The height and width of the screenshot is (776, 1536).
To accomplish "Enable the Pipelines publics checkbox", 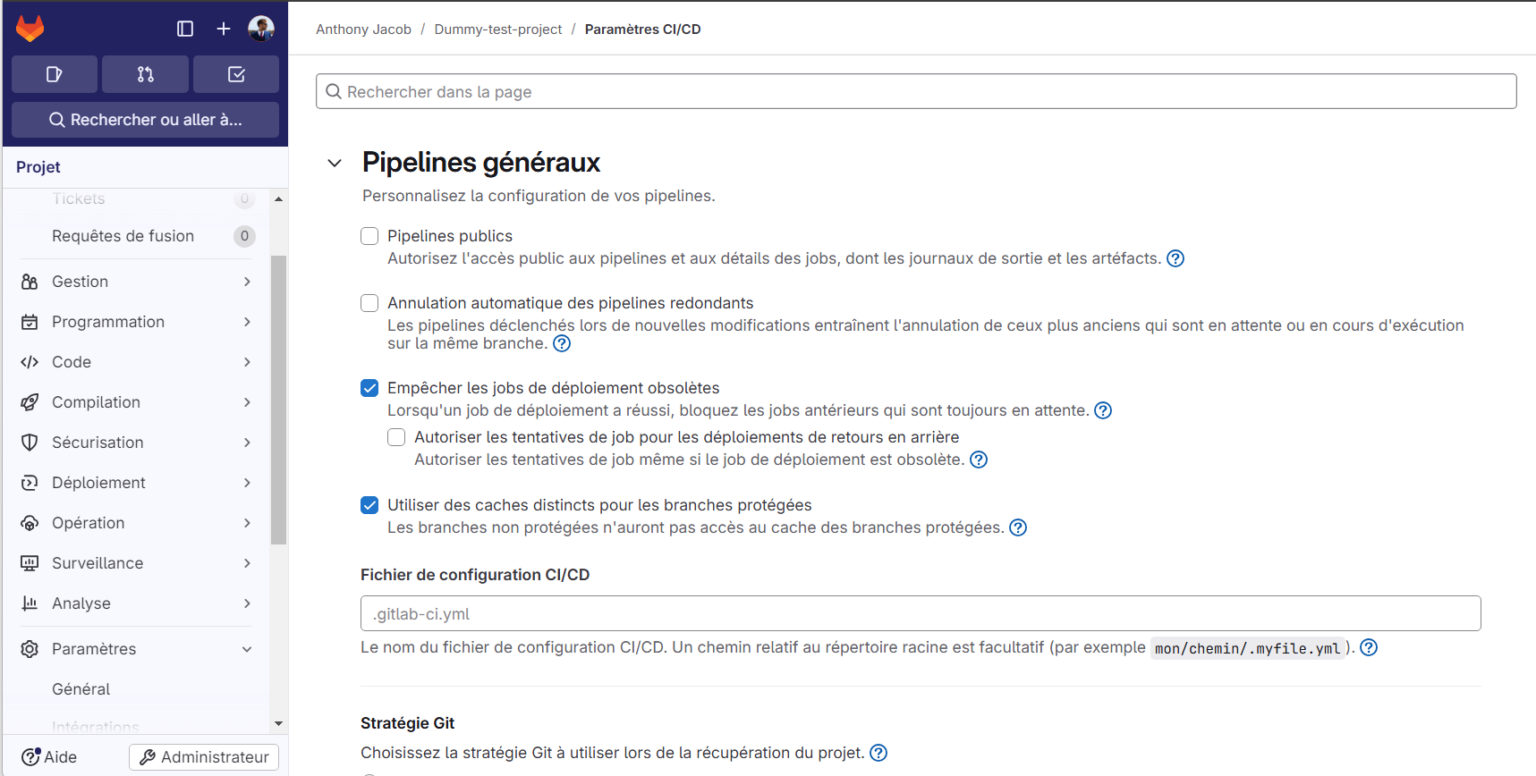I will click(x=369, y=236).
